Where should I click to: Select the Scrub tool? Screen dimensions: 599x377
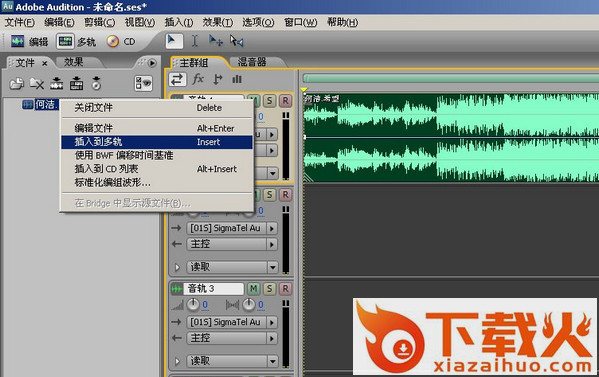click(x=236, y=41)
